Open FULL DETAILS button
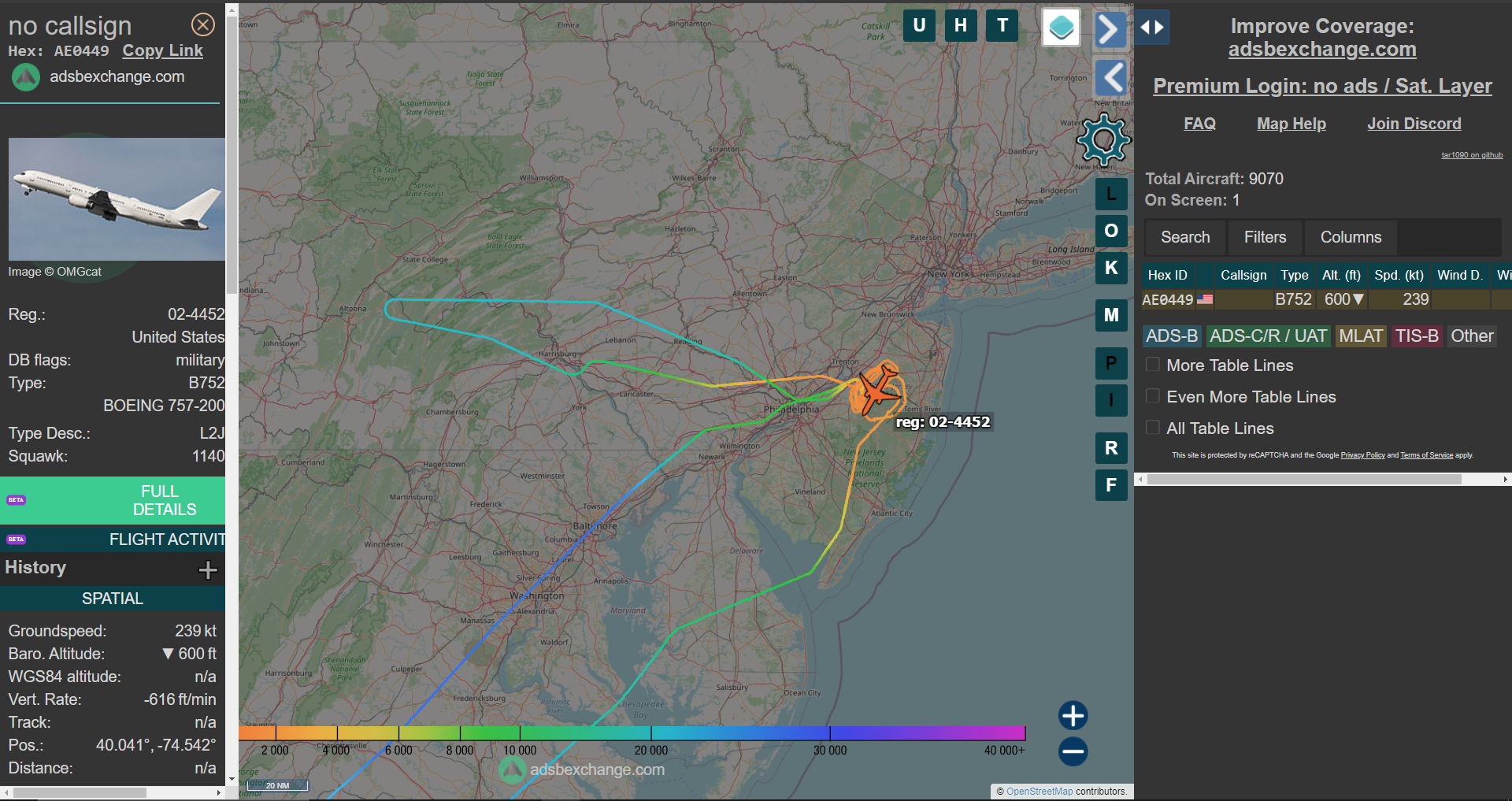 pos(113,500)
